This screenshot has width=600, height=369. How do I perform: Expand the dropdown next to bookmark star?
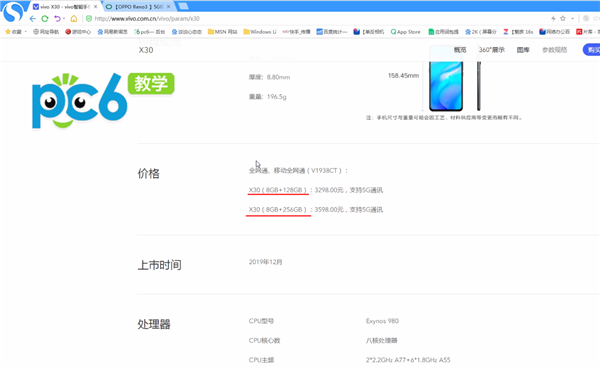[572, 18]
